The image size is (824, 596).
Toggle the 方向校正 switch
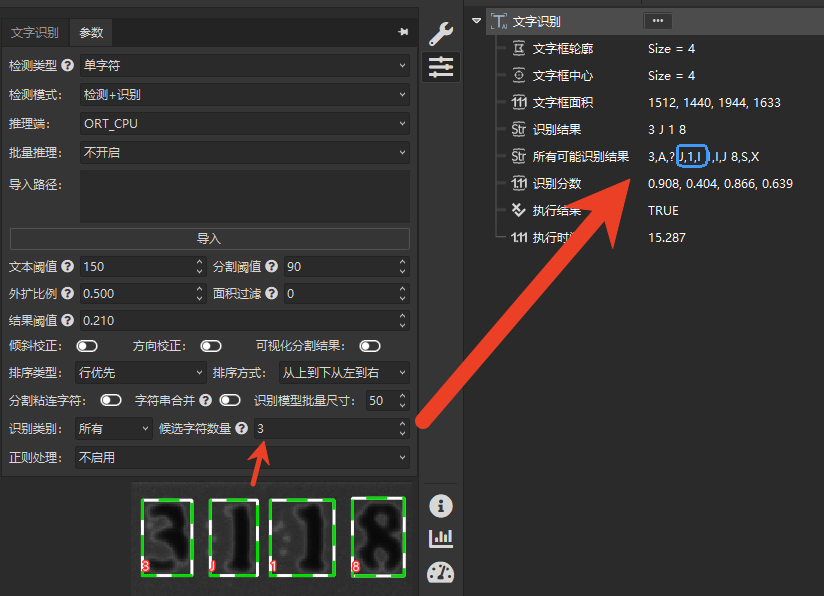(x=211, y=346)
